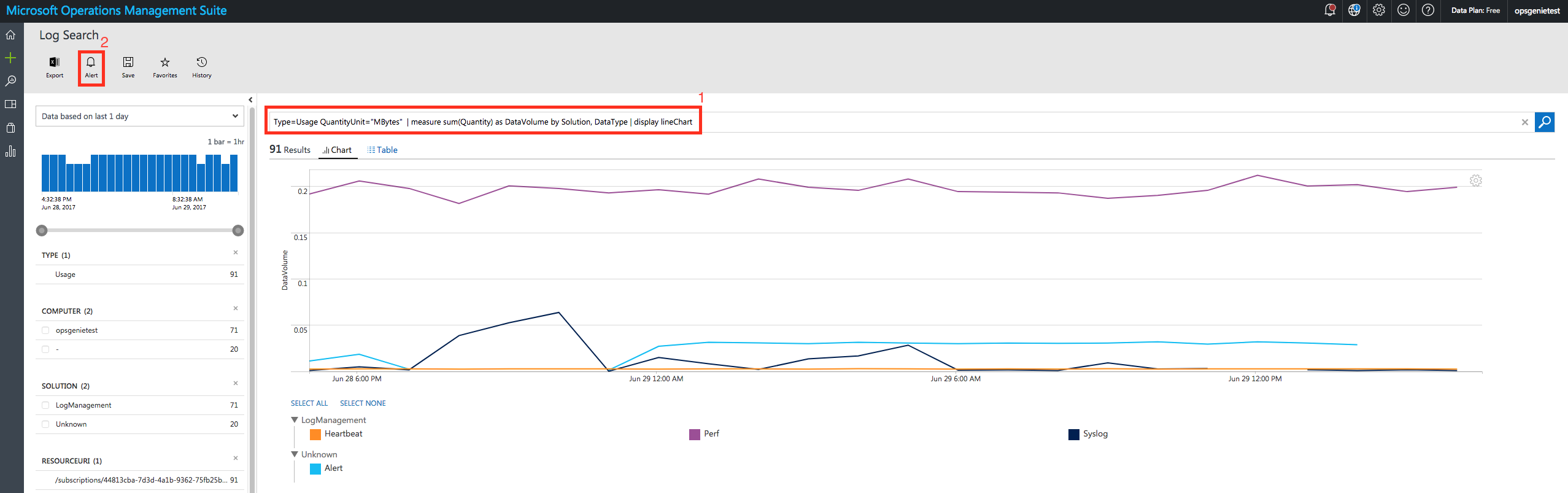Image resolution: width=1568 pixels, height=493 pixels.
Task: Open the Home icon in left sidebar
Action: [x=10, y=35]
